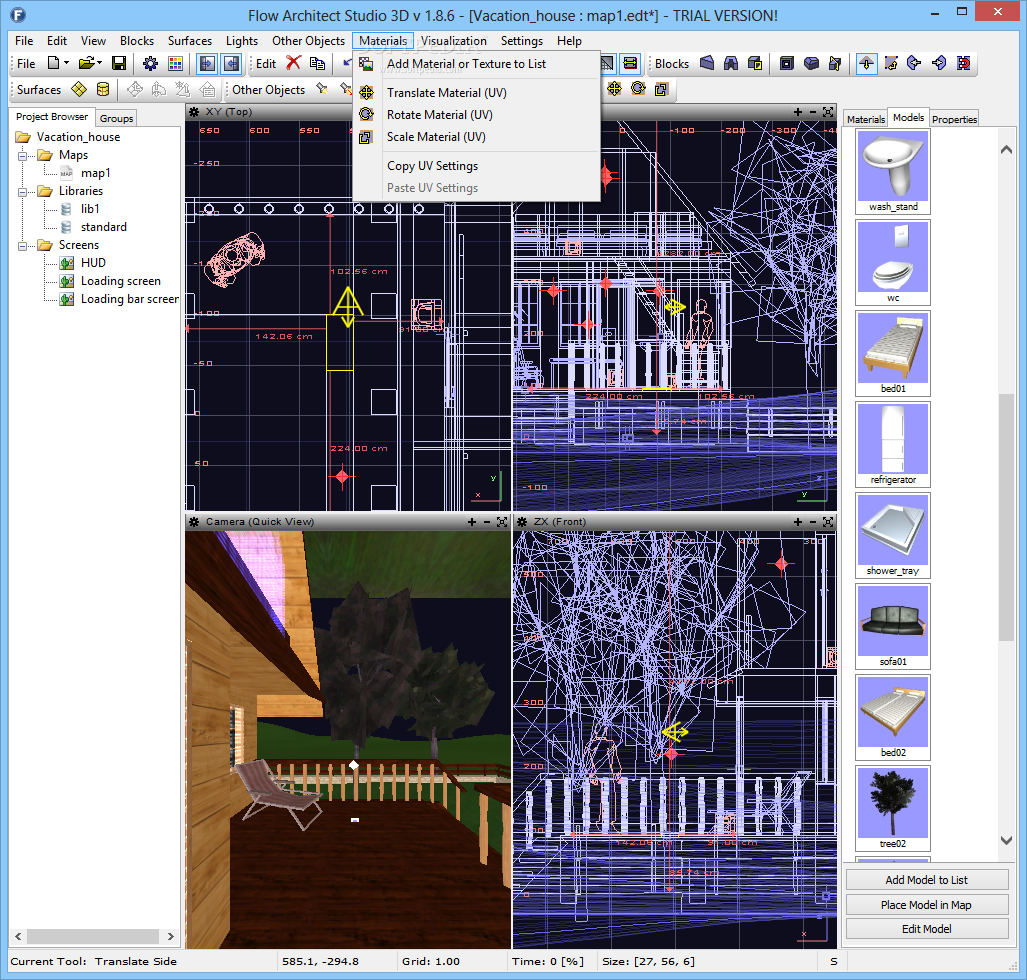The image size is (1027, 980).
Task: Click the toolbar Translate Material four-arrow icon
Action: 614,88
